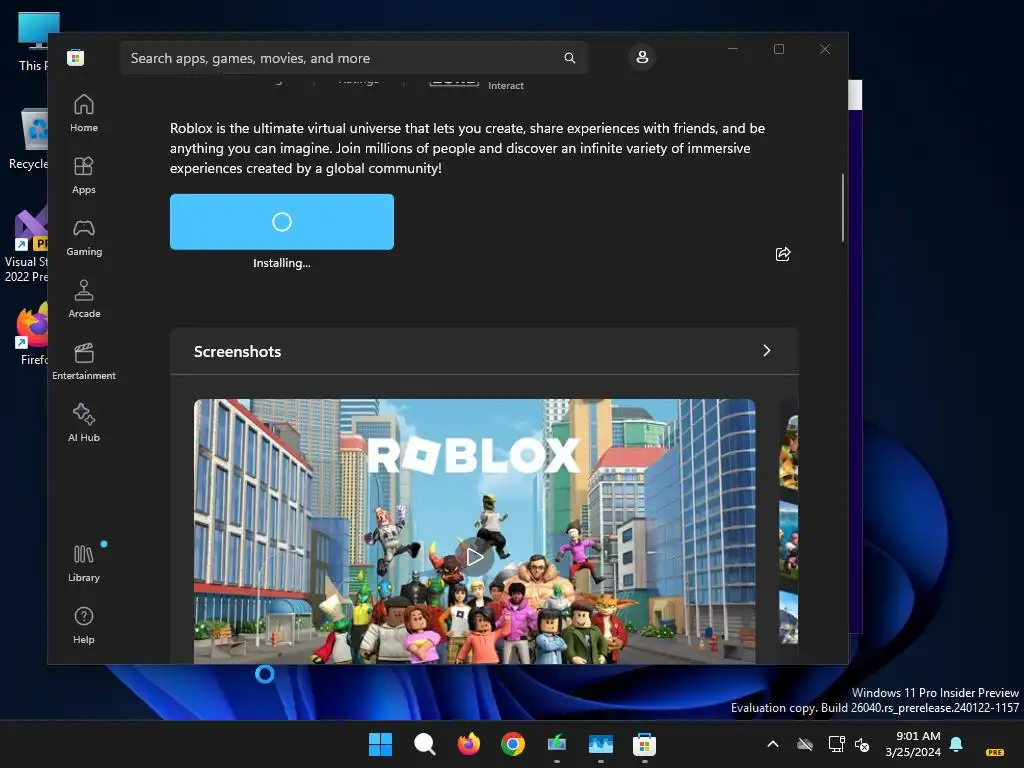Open Windows Search from taskbar
1024x768 pixels.
coord(424,744)
